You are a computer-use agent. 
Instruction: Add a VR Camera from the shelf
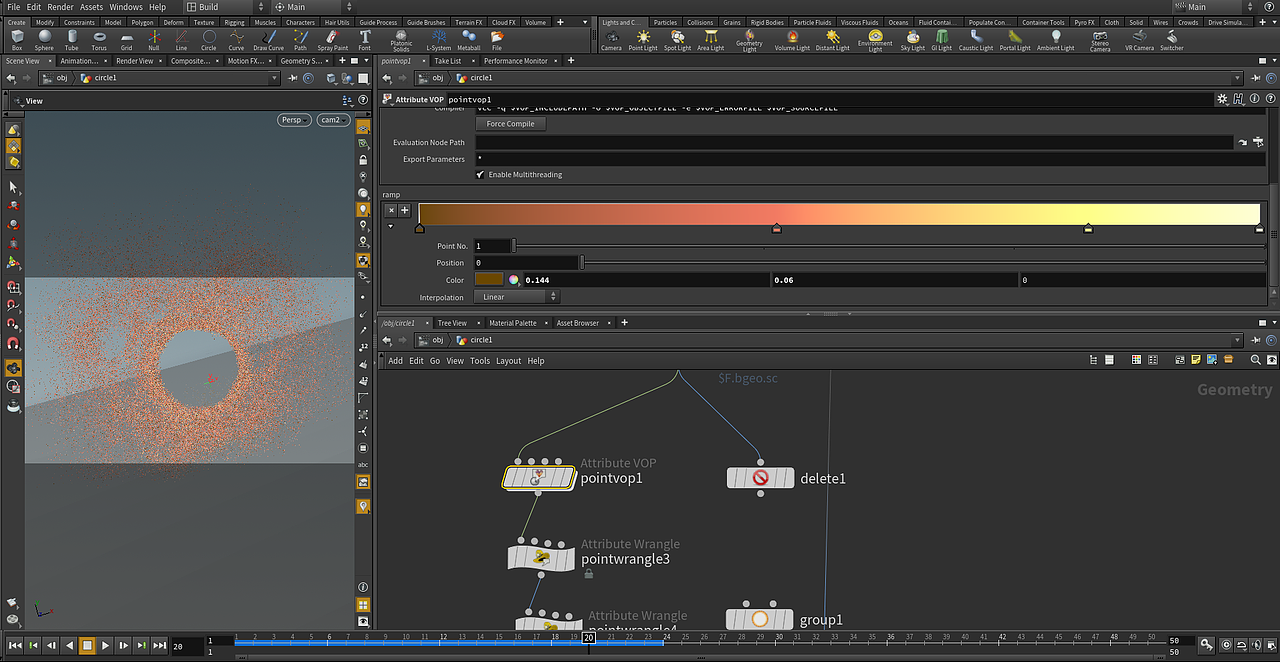(x=1139, y=40)
